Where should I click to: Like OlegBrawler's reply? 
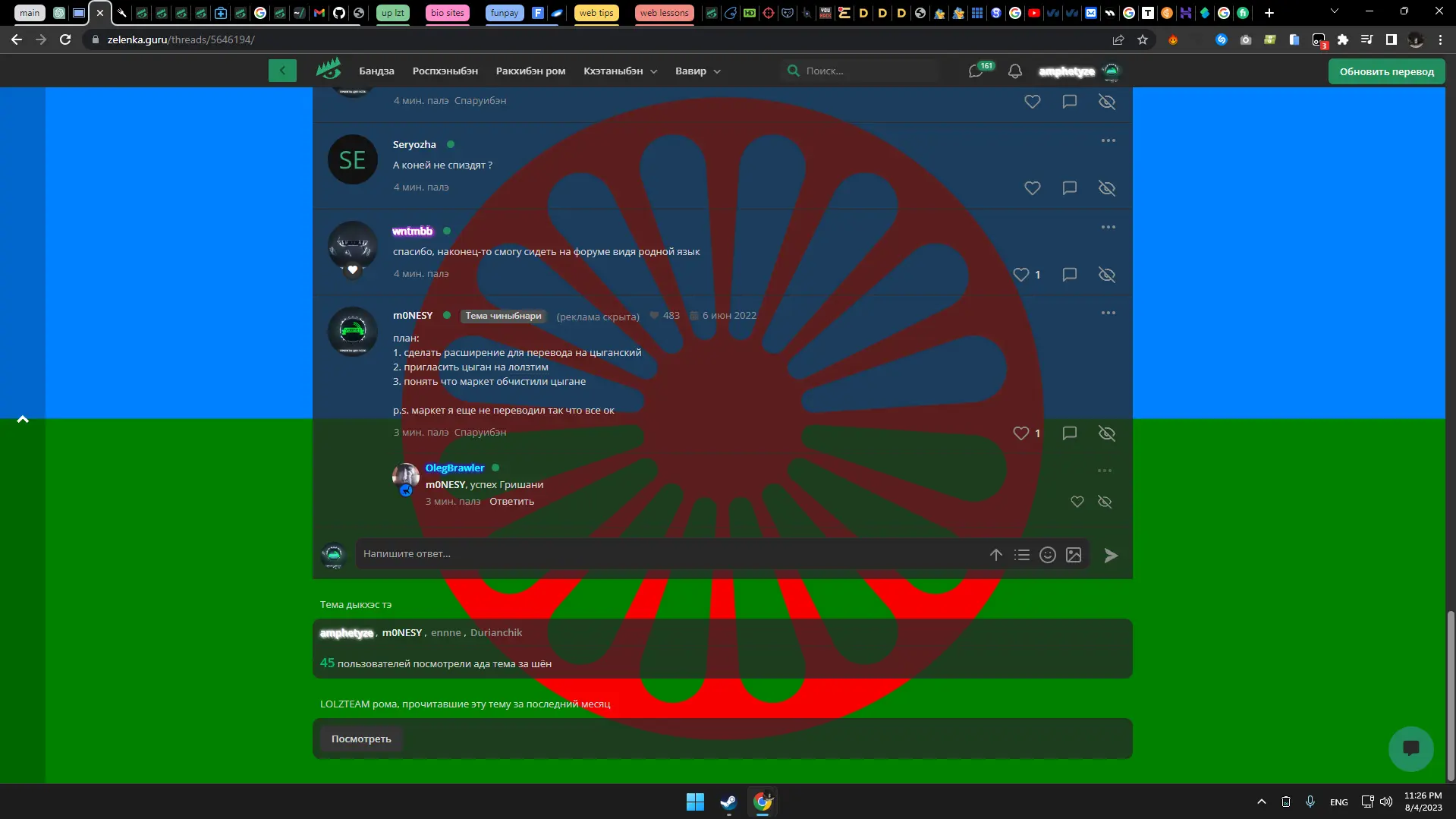click(1077, 502)
